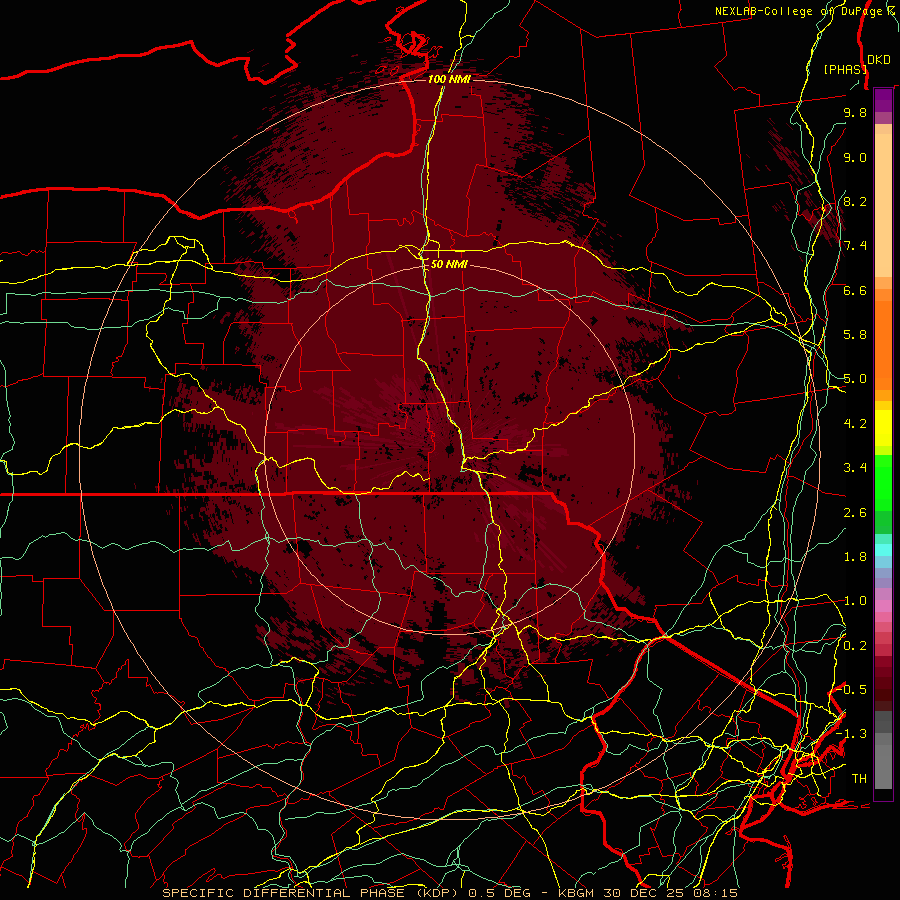This screenshot has width=900, height=900.
Task: Click the 2.6 scale value
Action: 855,513
